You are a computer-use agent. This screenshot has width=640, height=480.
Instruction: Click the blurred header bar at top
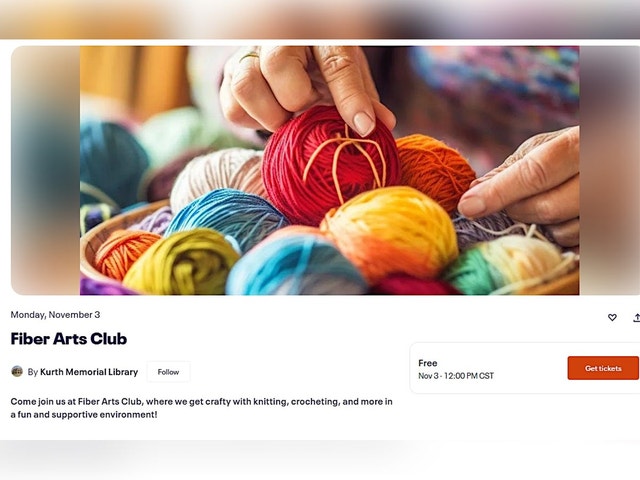[x=320, y=19]
